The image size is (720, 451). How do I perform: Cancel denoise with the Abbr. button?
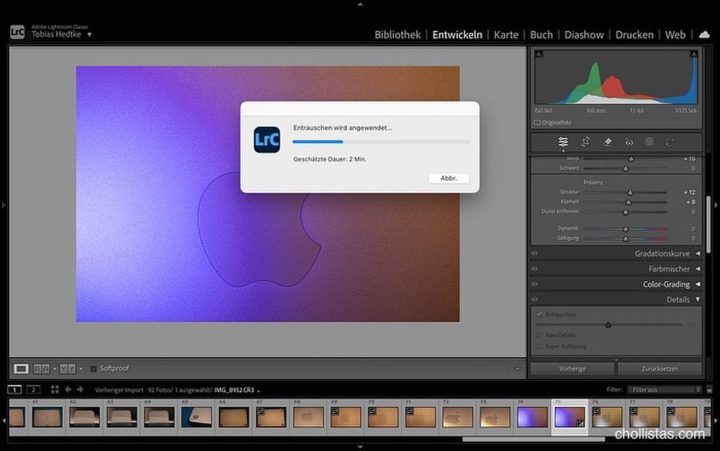(449, 178)
